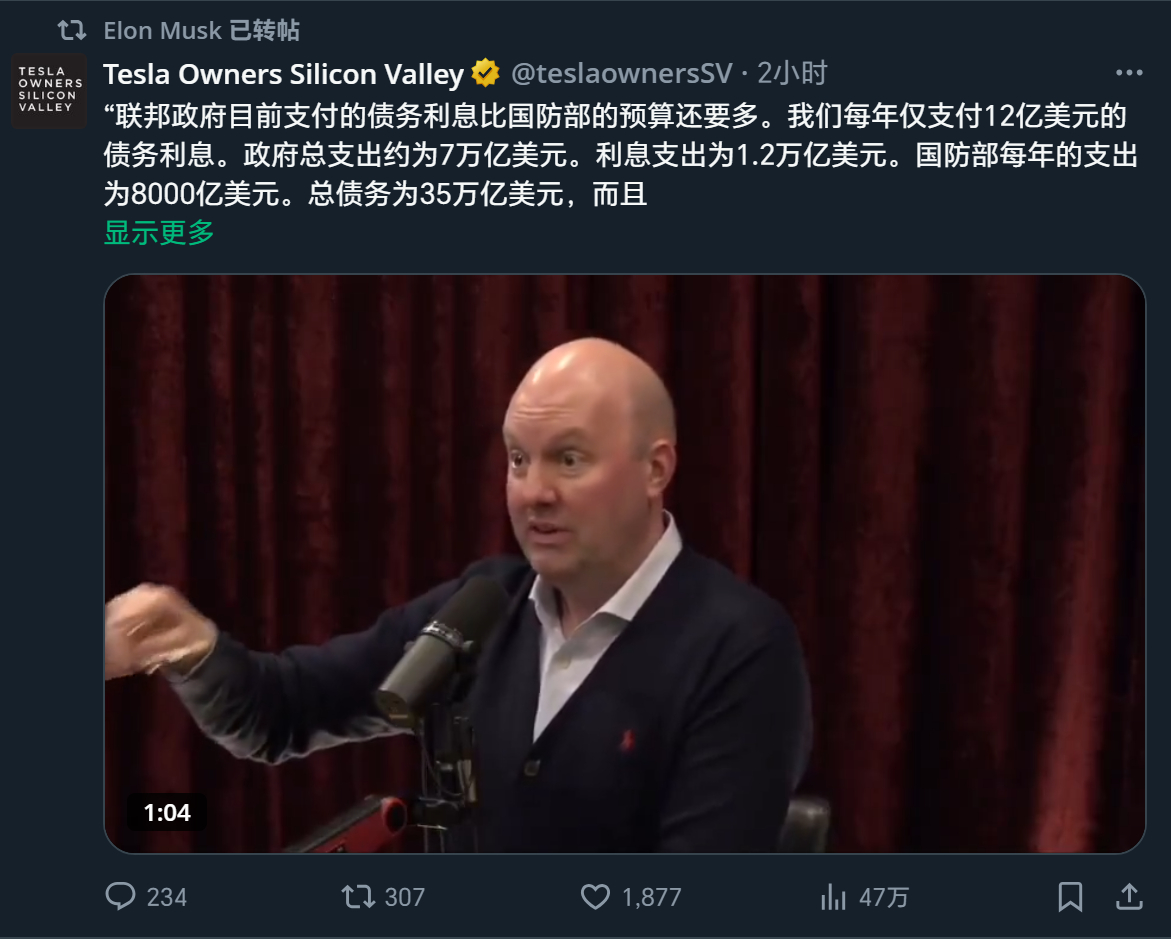Screen dimensions: 1171x939
Task: Click the repost indicator icon beside Elon Musk
Action: tap(72, 31)
